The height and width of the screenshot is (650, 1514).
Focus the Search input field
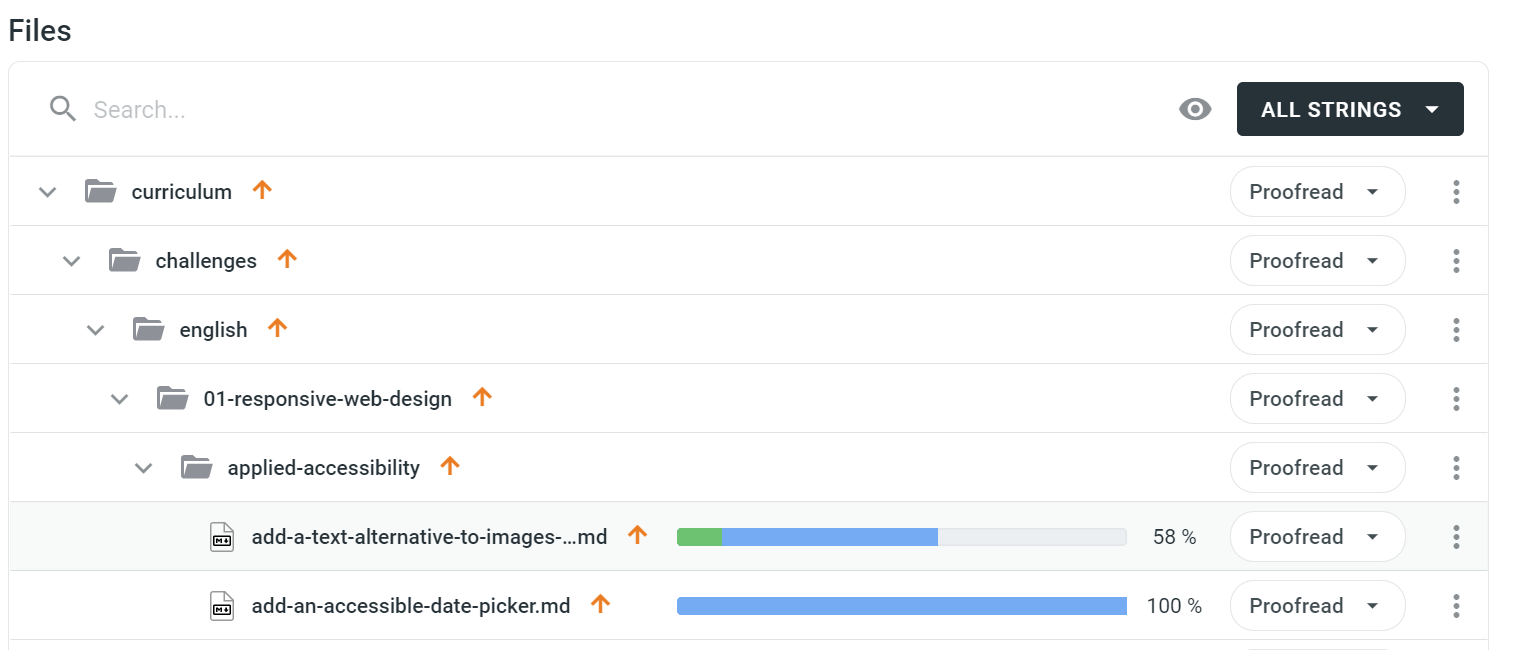point(620,110)
